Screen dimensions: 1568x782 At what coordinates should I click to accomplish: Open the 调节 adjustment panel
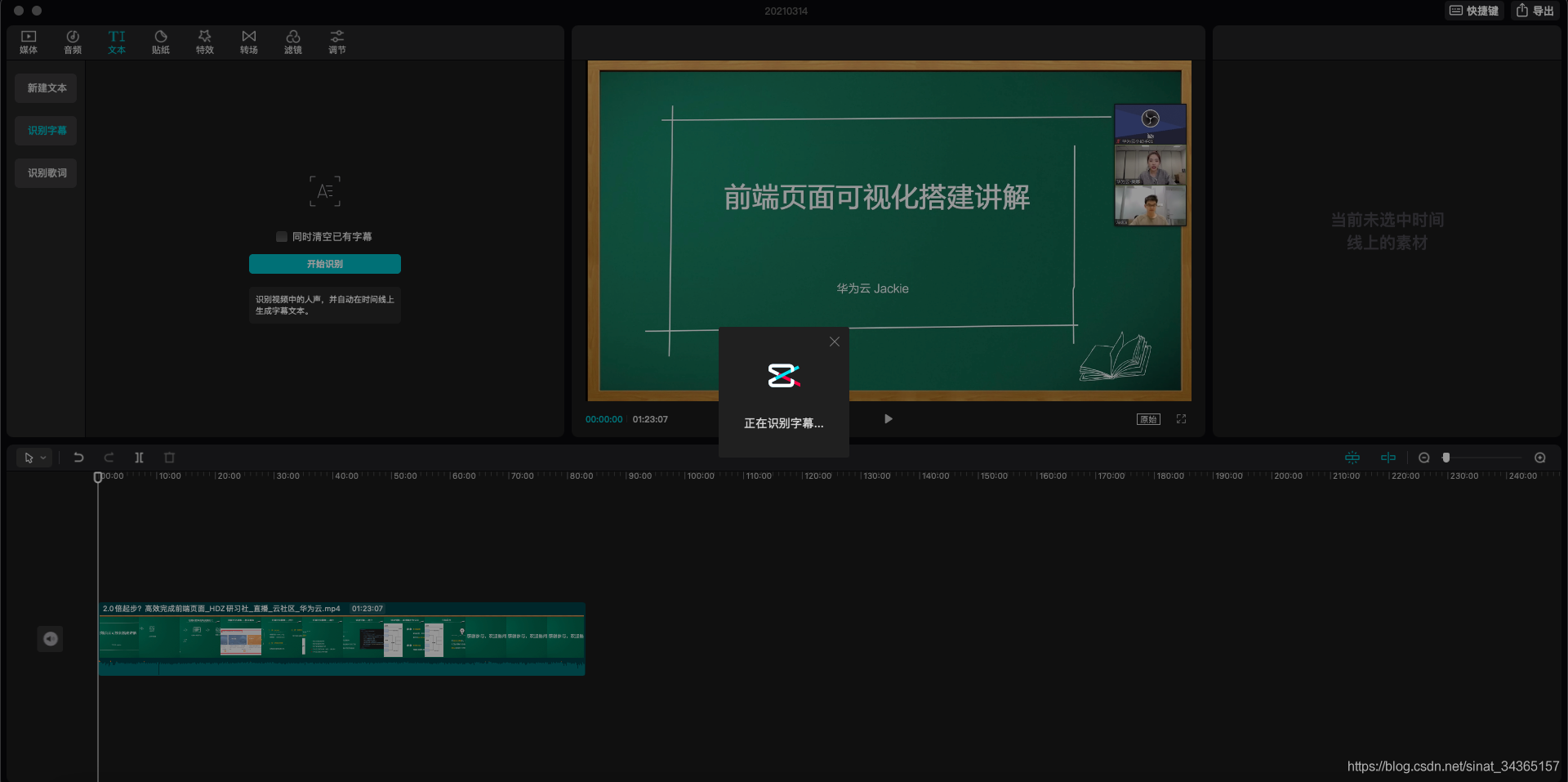(x=336, y=42)
